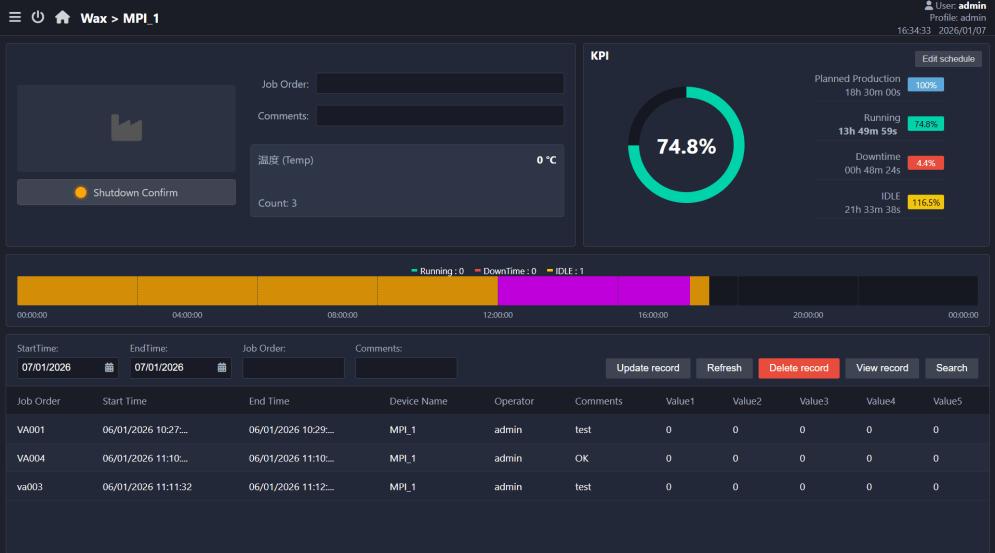Screen dimensions: 995x553
Task: Sort by Start Time column header
Action: click(x=124, y=401)
